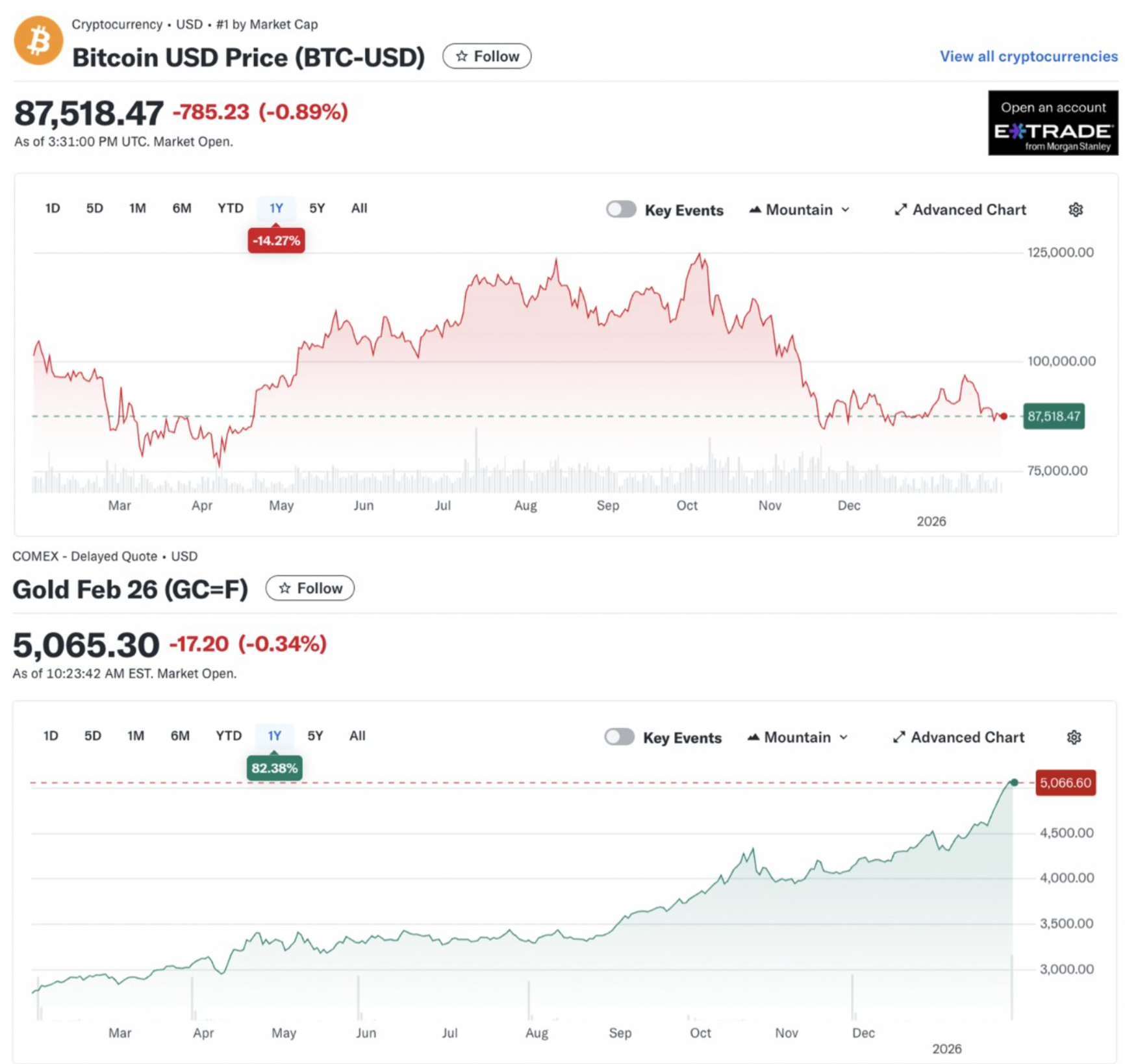Enable Key Events on Bitcoin chart
The height and width of the screenshot is (1064, 1125).
pos(621,209)
